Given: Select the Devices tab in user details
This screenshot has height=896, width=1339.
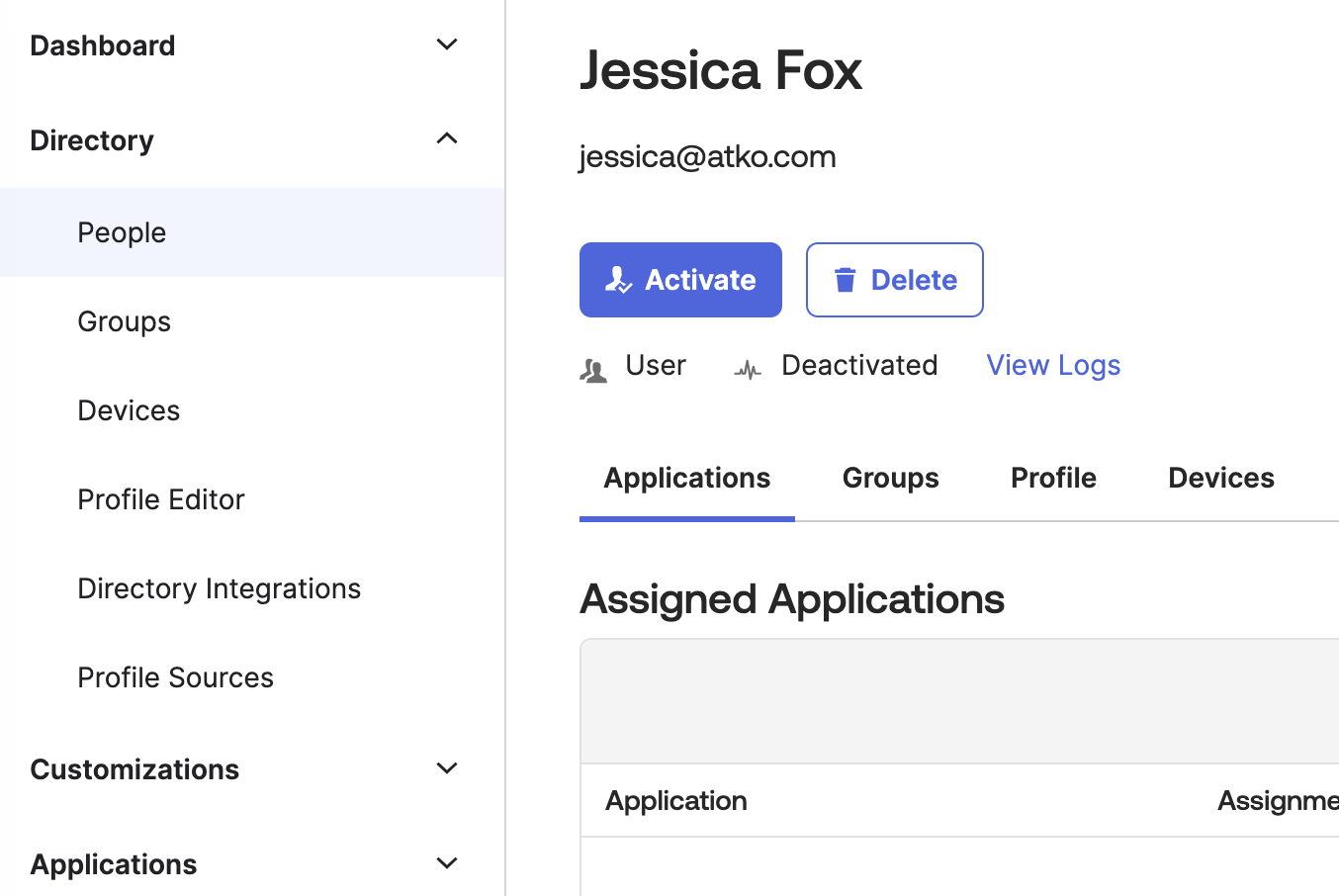Looking at the screenshot, I should pyautogui.click(x=1220, y=478).
